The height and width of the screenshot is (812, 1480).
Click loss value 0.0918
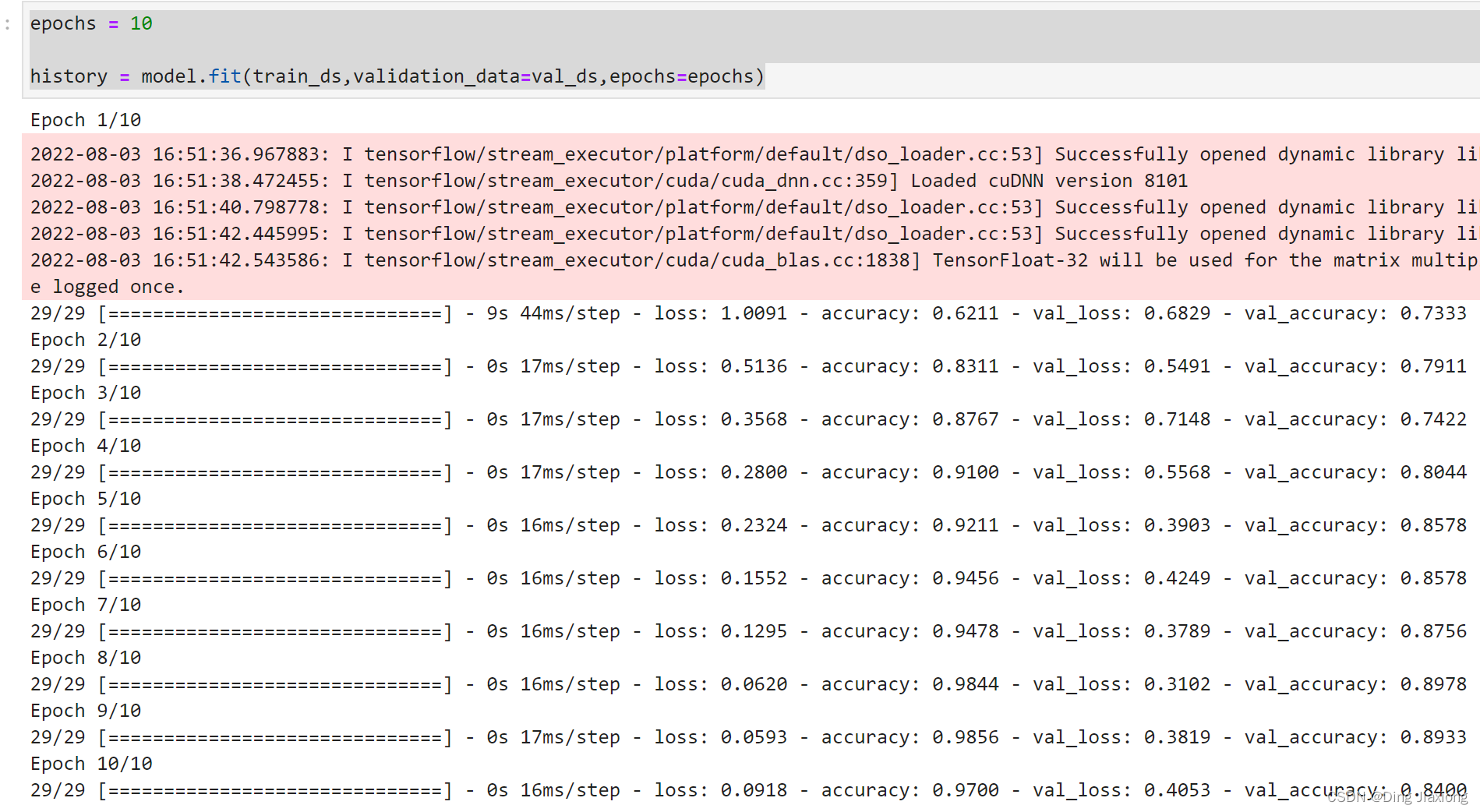click(x=754, y=790)
